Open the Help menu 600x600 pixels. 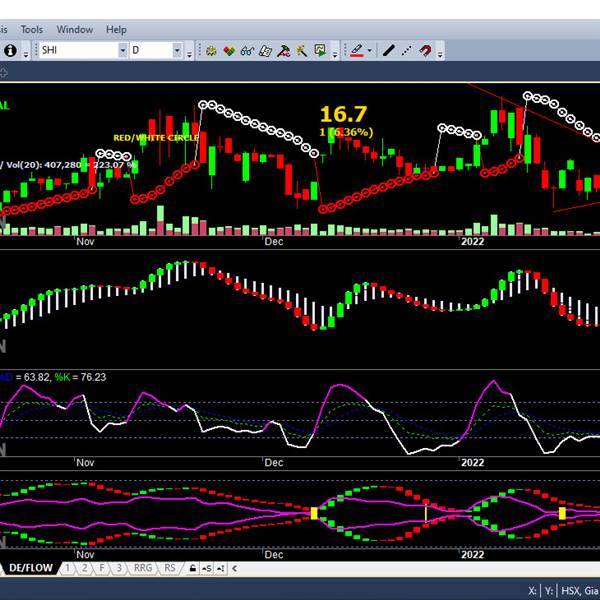click(116, 30)
